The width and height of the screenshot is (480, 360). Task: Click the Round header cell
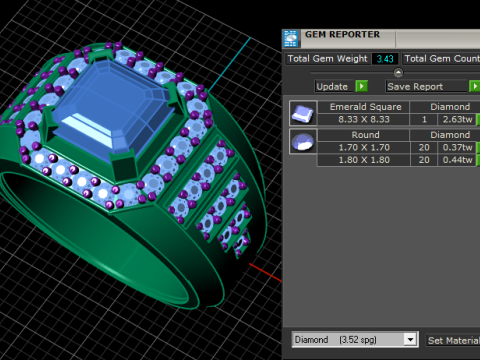[x=363, y=135]
